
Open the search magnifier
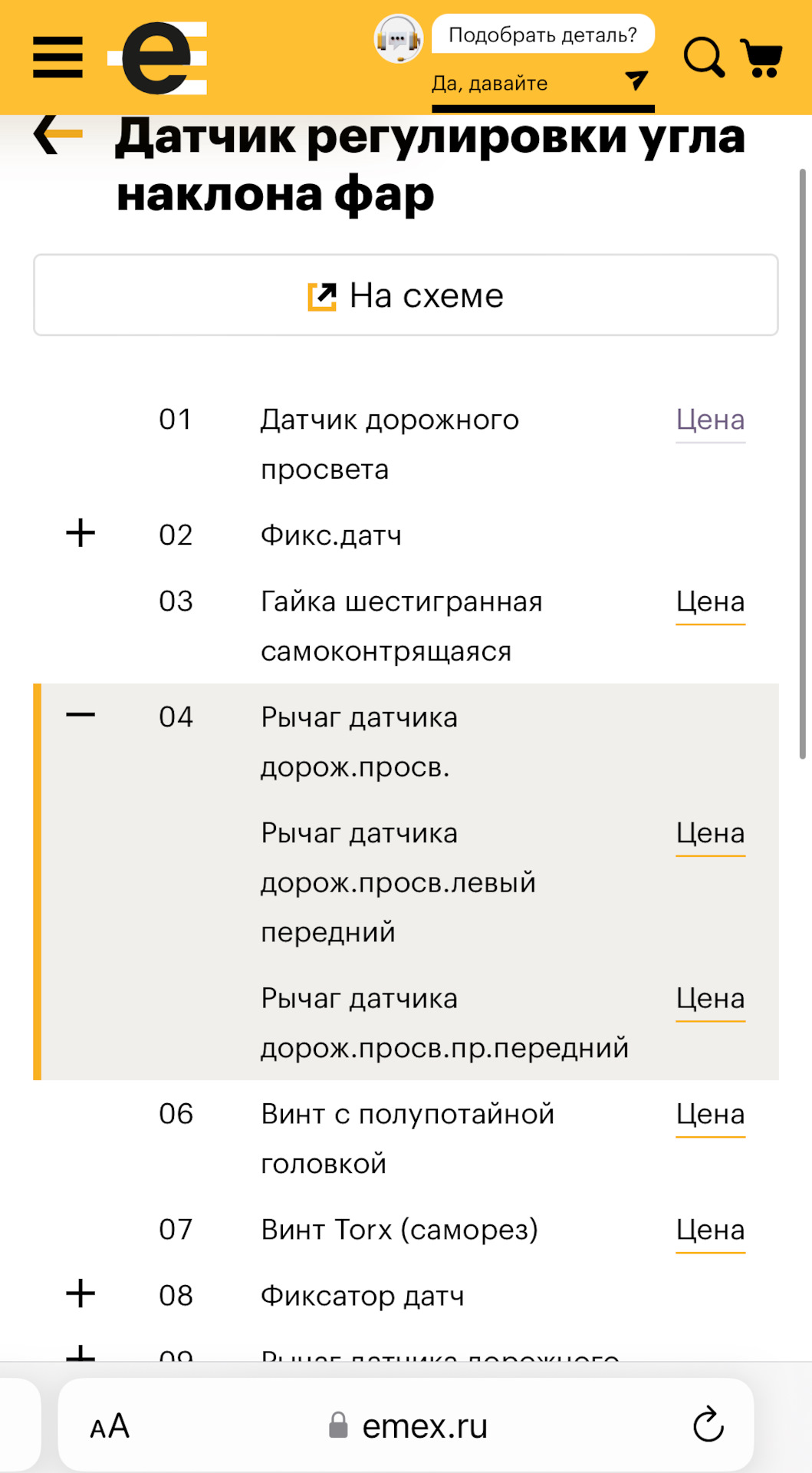[x=703, y=58]
